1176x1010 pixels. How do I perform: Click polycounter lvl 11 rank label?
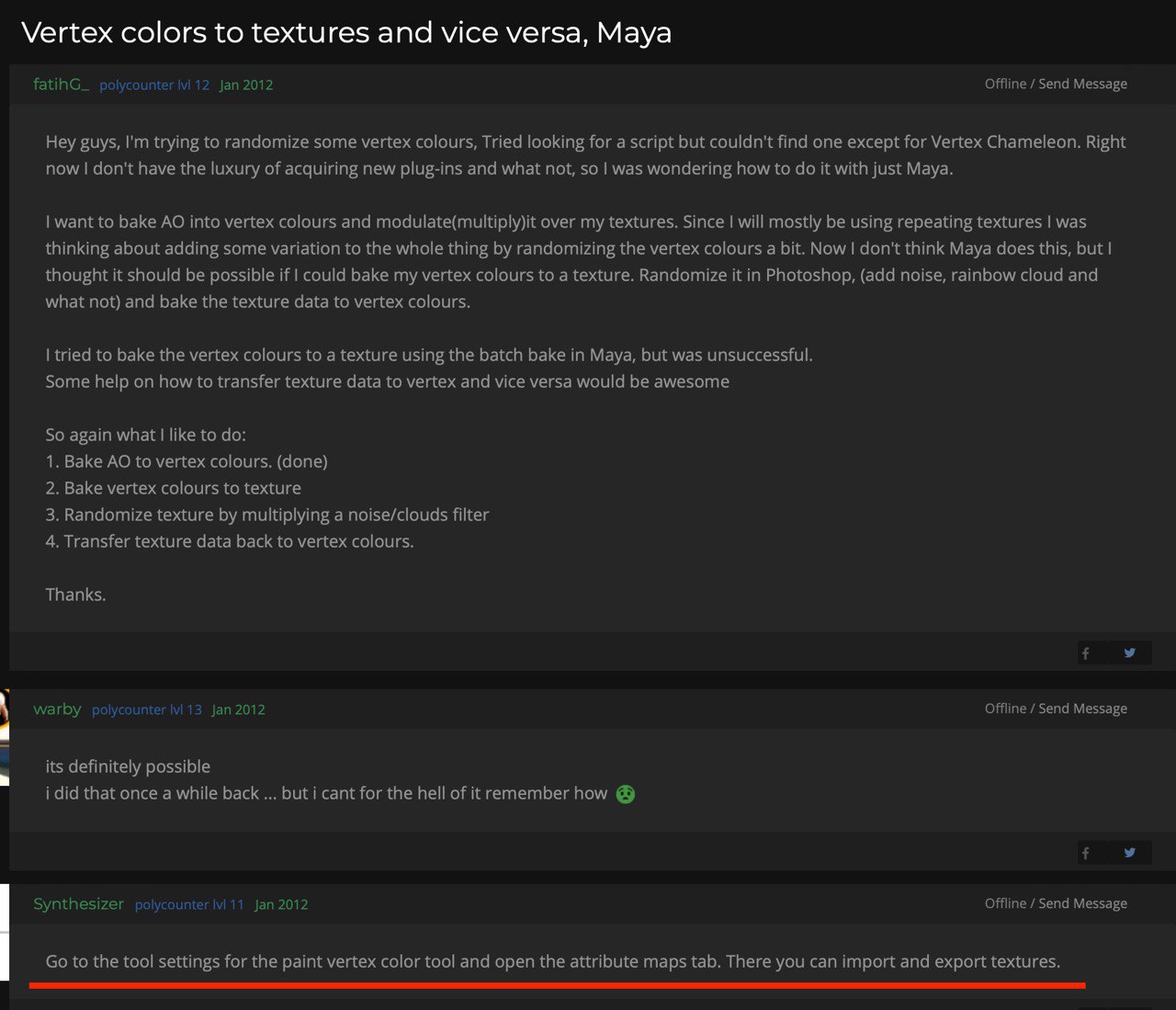pos(189,904)
